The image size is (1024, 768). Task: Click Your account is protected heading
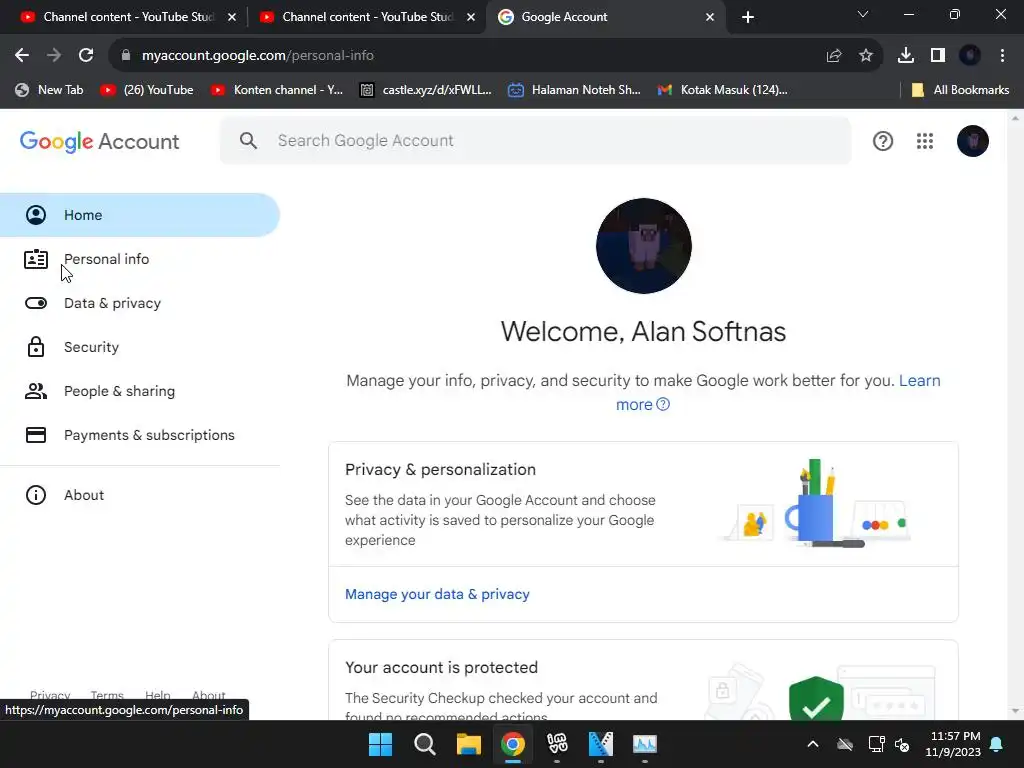(x=441, y=667)
